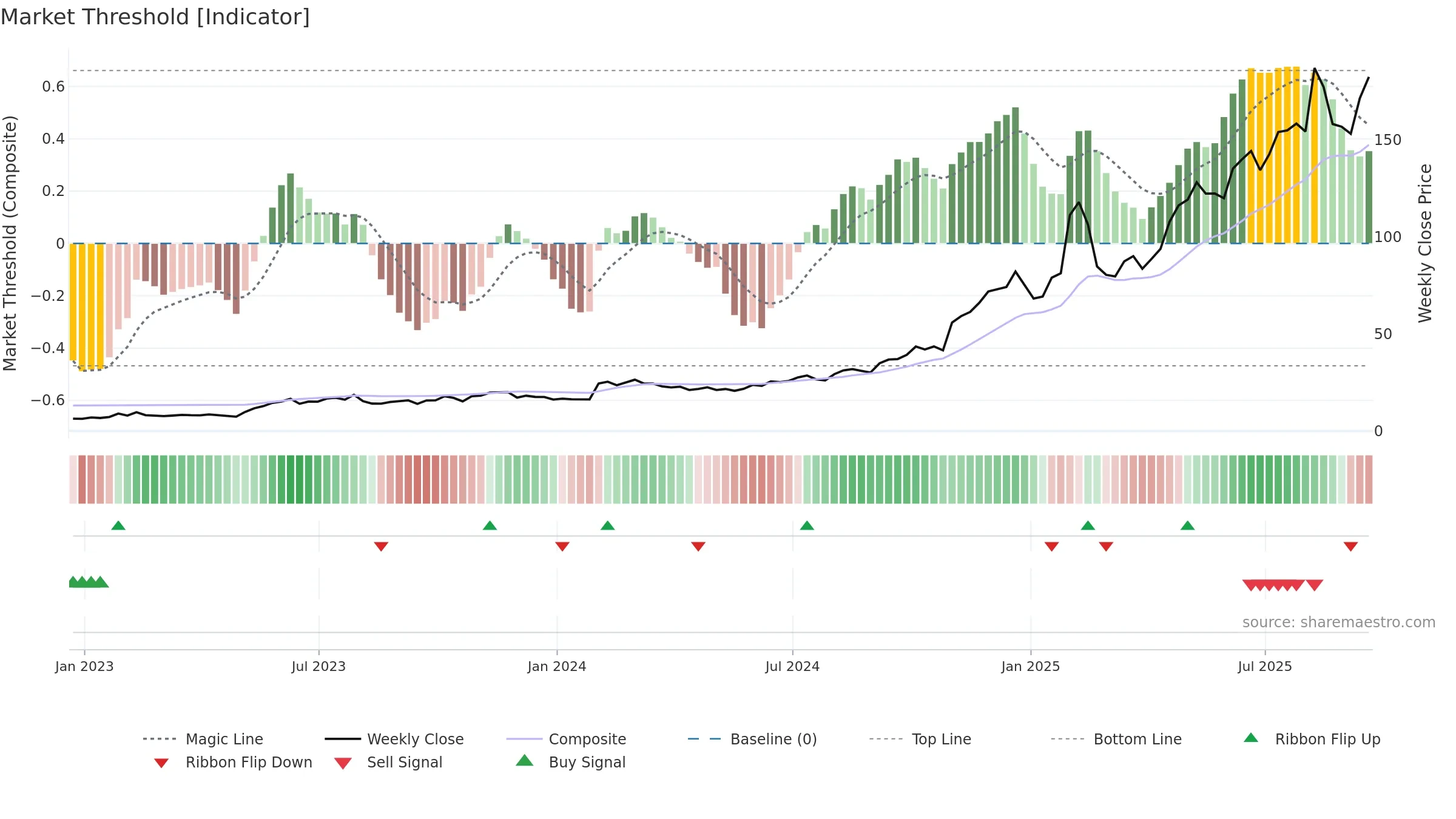Toggle Baseline (0) legend entry
Image resolution: width=1456 pixels, height=819 pixels.
point(752,739)
